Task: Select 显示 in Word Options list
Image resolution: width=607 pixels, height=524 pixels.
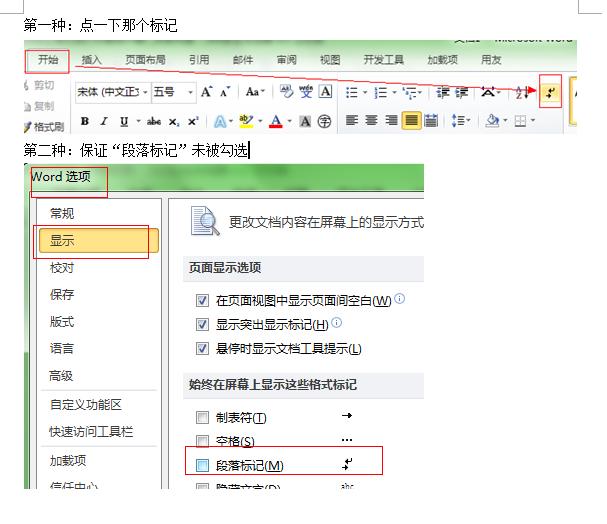Action: 99,241
